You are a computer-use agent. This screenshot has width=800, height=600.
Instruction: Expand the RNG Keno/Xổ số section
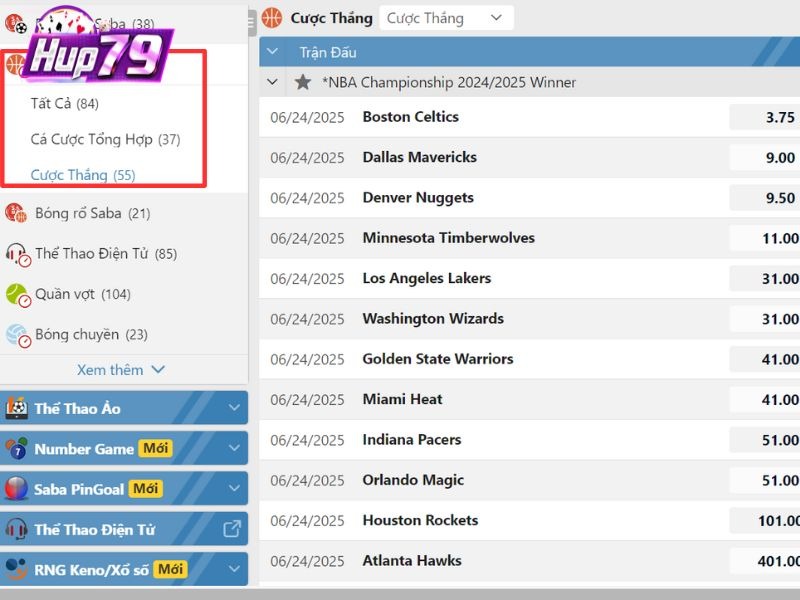pos(234,570)
